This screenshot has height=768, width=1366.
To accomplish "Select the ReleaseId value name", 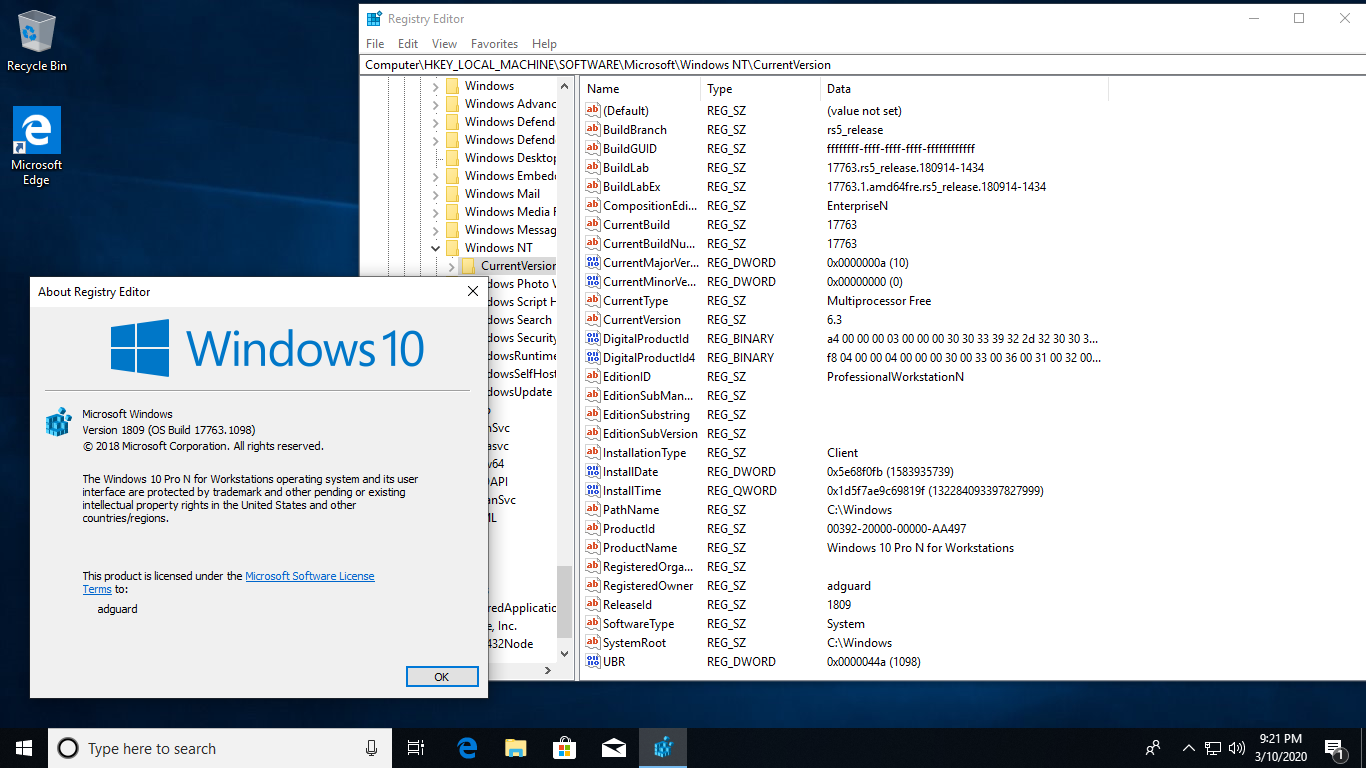I will [627, 605].
